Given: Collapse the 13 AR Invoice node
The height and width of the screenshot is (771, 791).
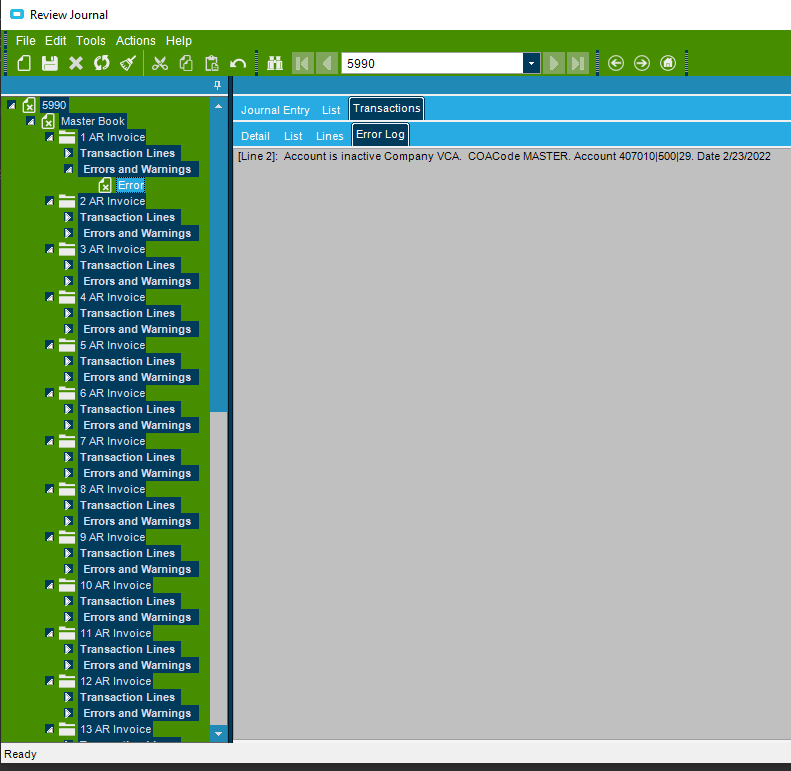Looking at the screenshot, I should click(49, 729).
